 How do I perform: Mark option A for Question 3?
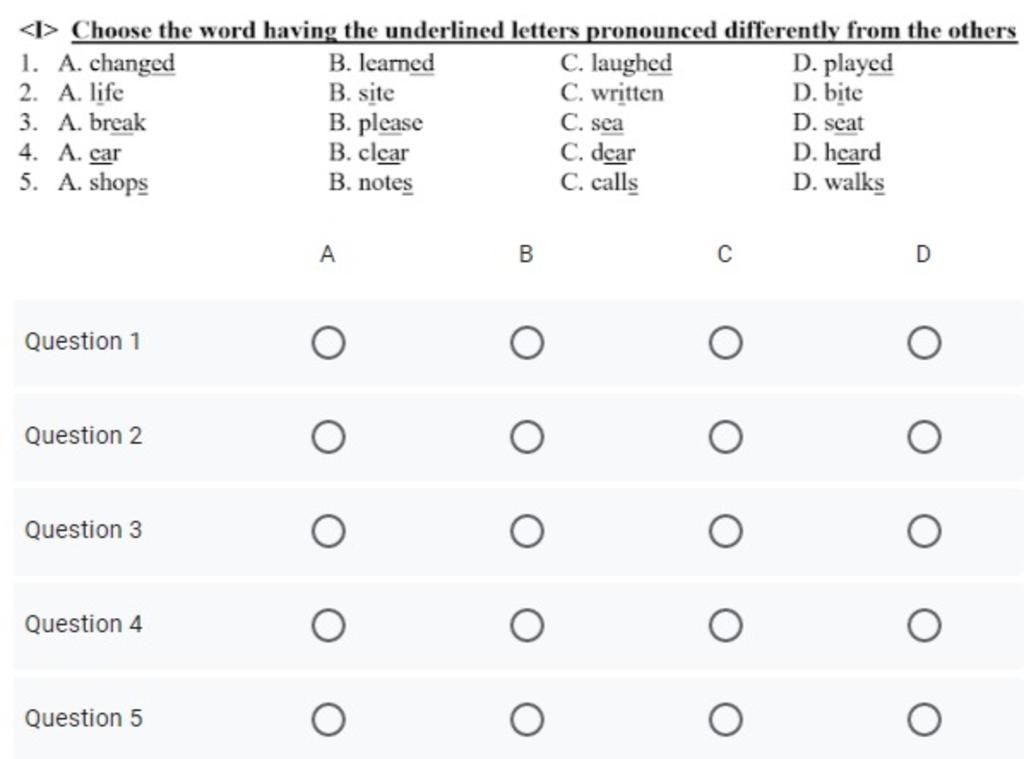point(328,531)
